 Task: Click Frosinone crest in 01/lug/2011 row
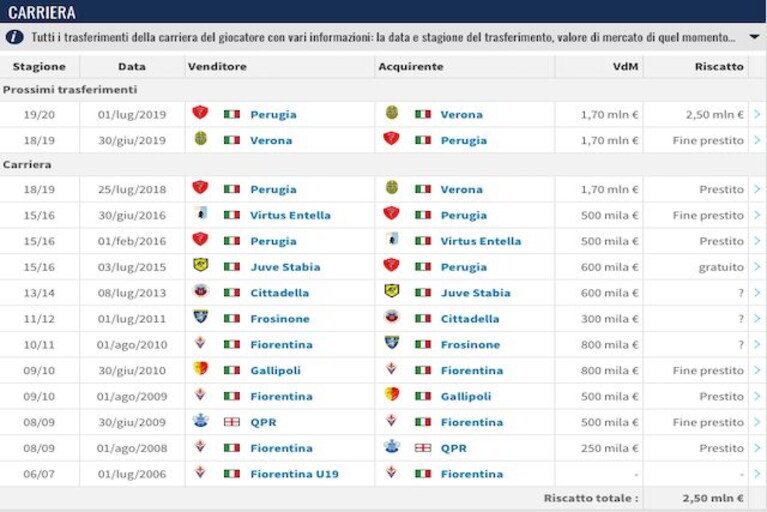[x=201, y=317]
